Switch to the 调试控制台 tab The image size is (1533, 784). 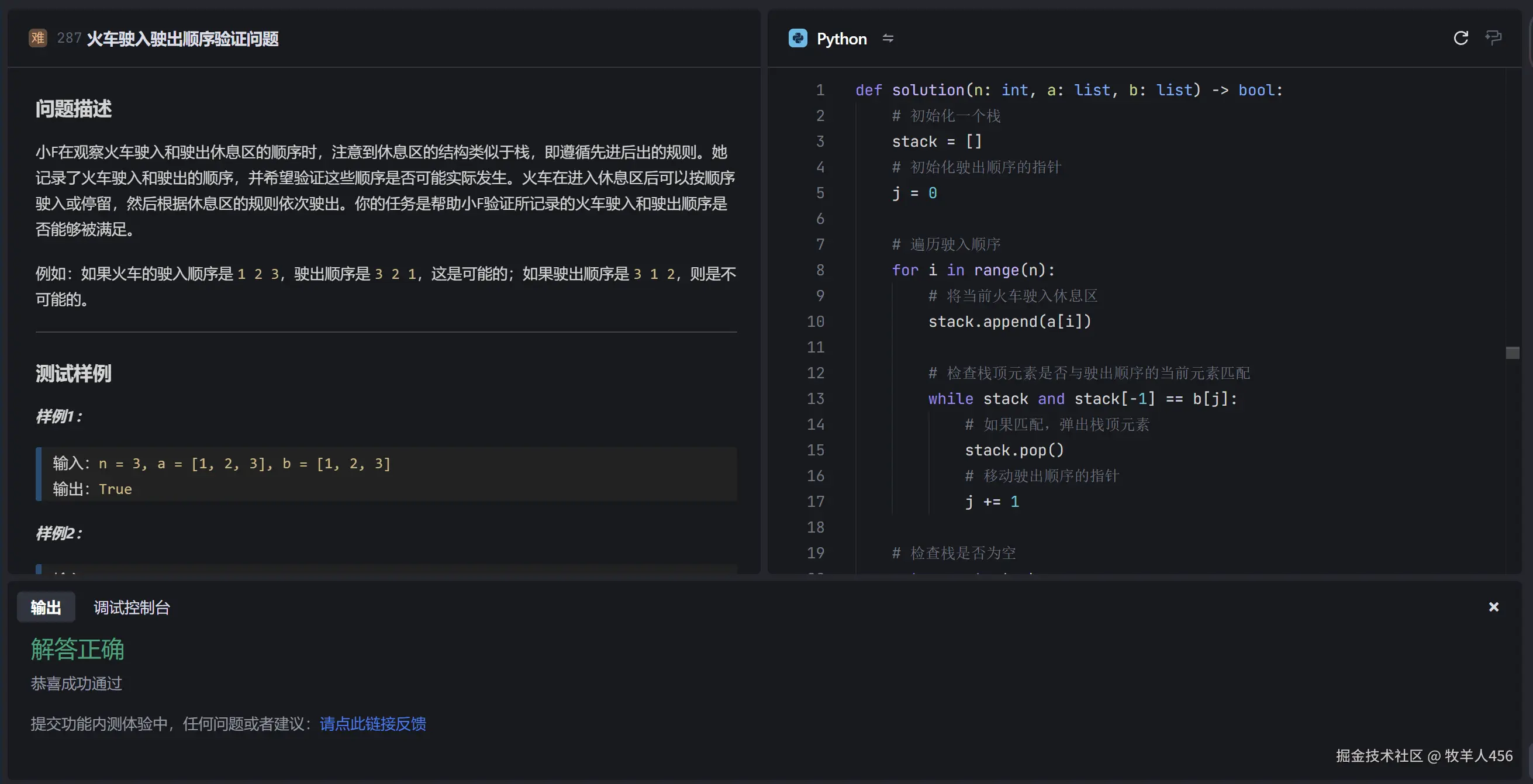(x=132, y=607)
